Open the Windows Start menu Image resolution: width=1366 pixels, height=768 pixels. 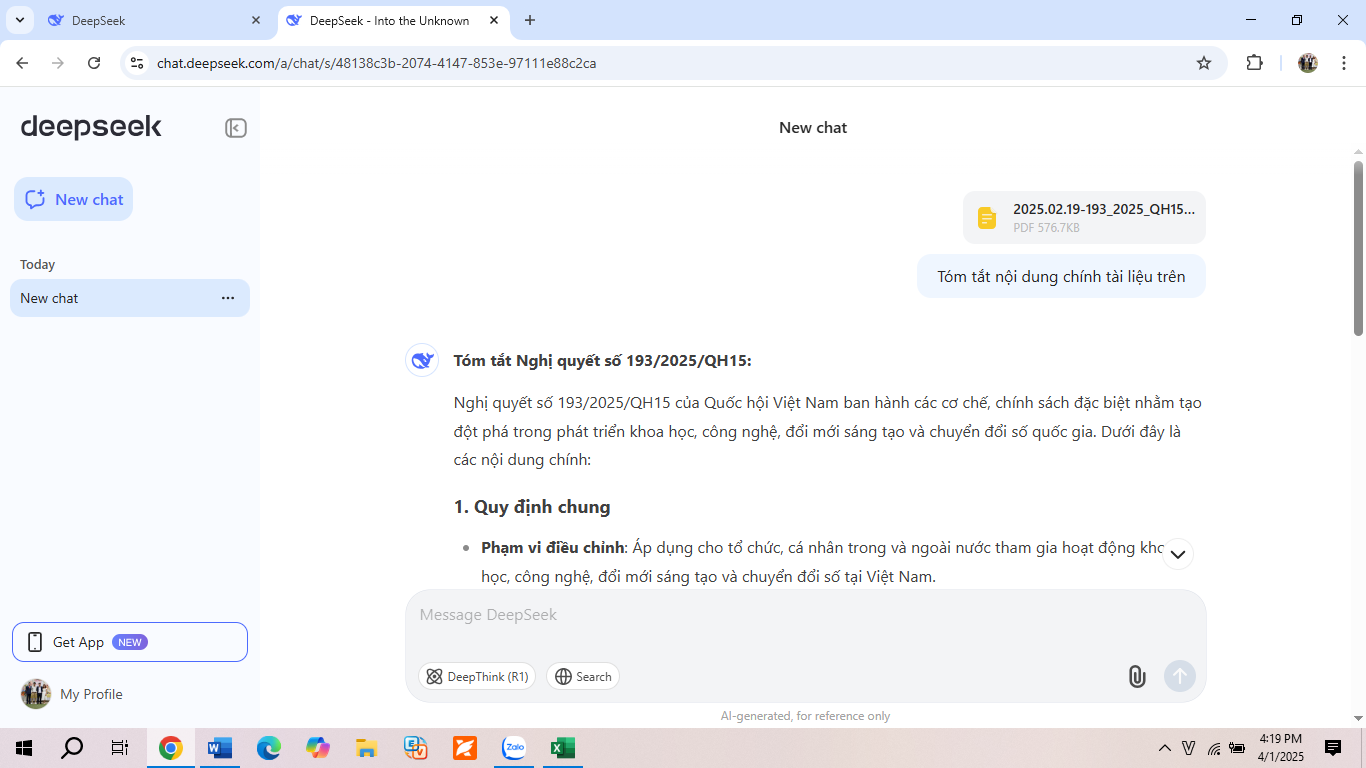24,748
